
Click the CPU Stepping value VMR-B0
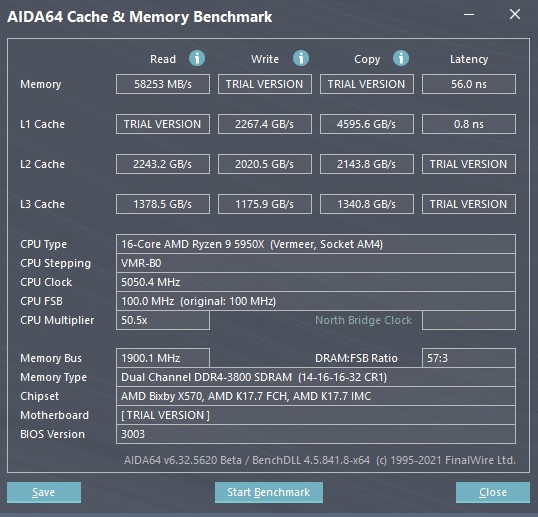[x=316, y=263]
